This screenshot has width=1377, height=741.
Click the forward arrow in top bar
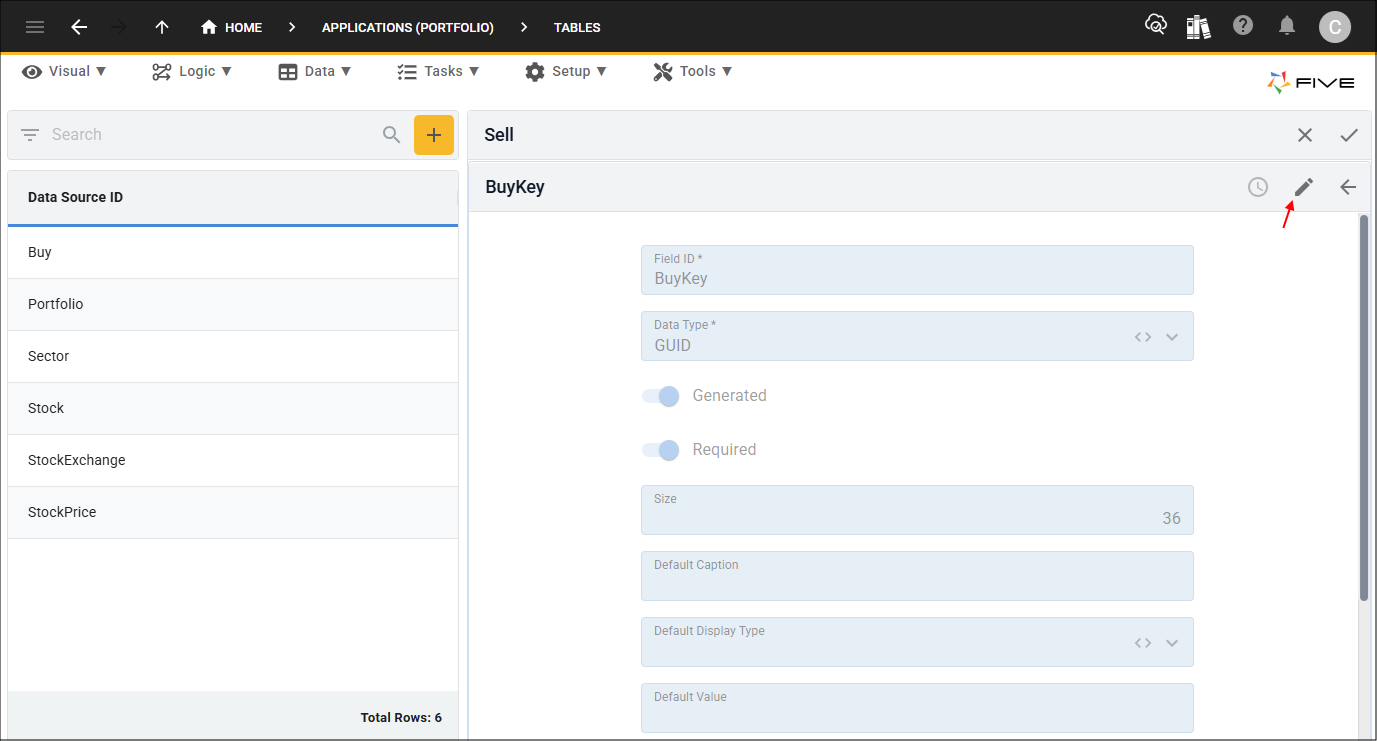(120, 27)
